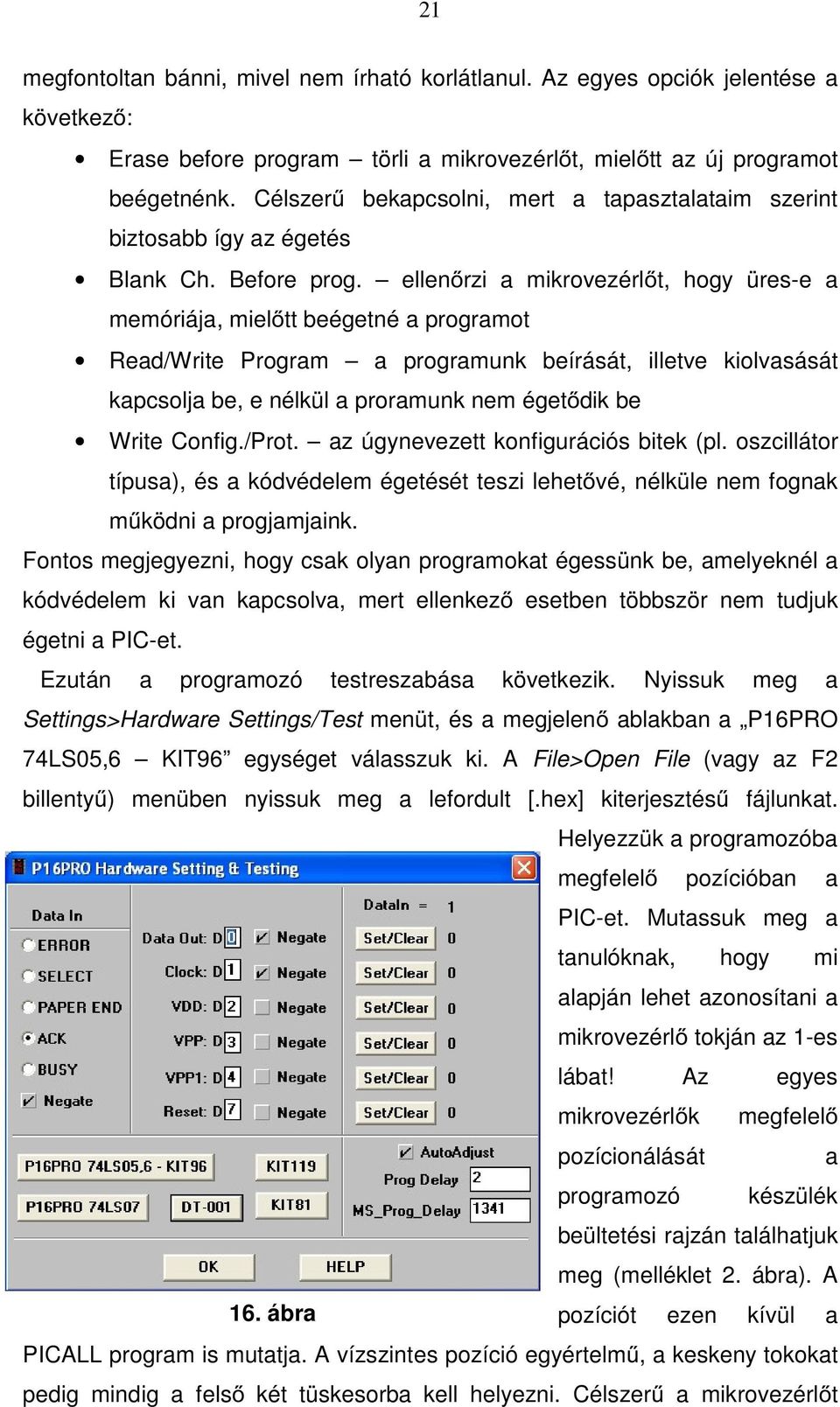
Task: Choose the P16PRO 74LS05,6 - KIT96 preset
Action: click(x=115, y=1166)
